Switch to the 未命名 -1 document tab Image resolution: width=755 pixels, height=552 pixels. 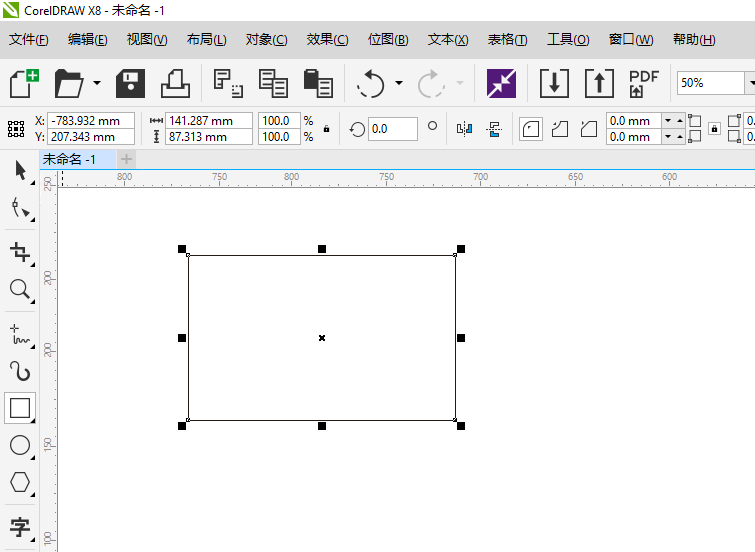click(x=70, y=159)
